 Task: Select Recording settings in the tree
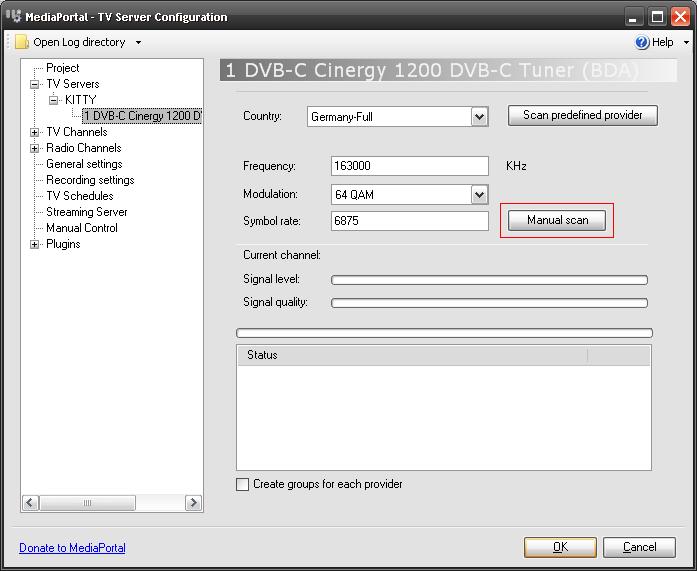point(90,180)
